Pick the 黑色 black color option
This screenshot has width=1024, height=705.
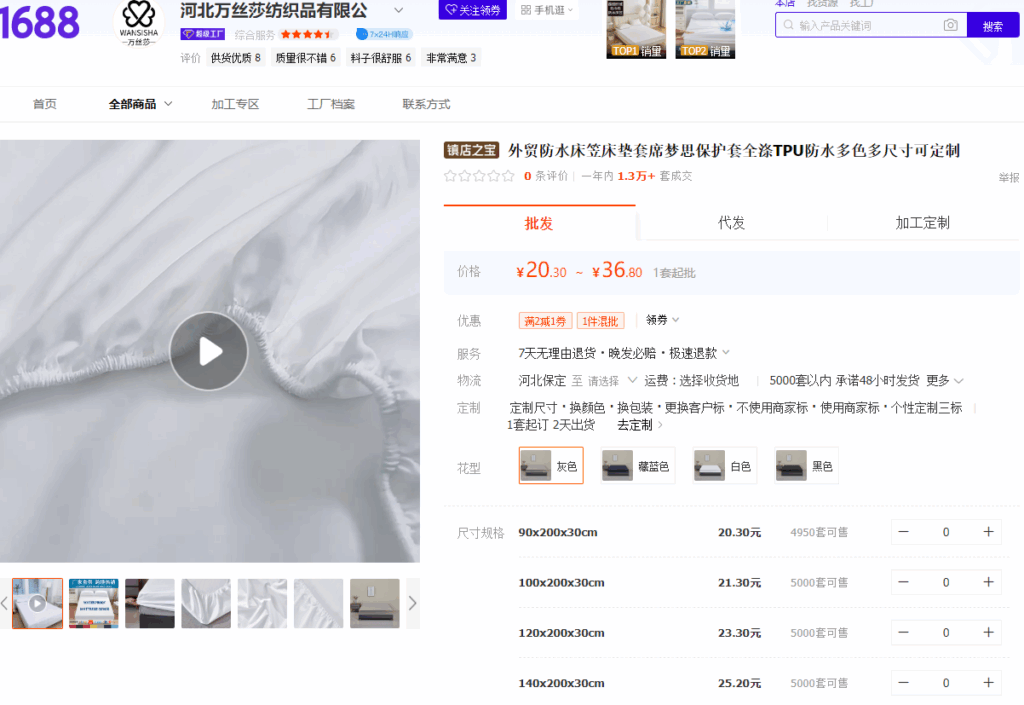tap(806, 466)
